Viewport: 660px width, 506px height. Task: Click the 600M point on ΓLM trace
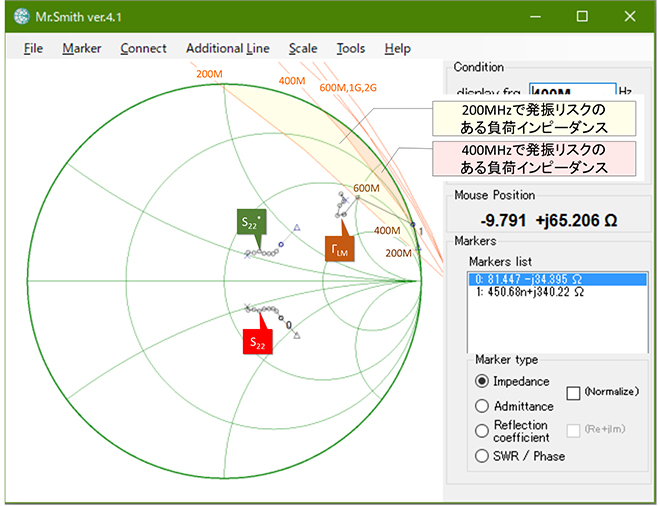coord(357,197)
